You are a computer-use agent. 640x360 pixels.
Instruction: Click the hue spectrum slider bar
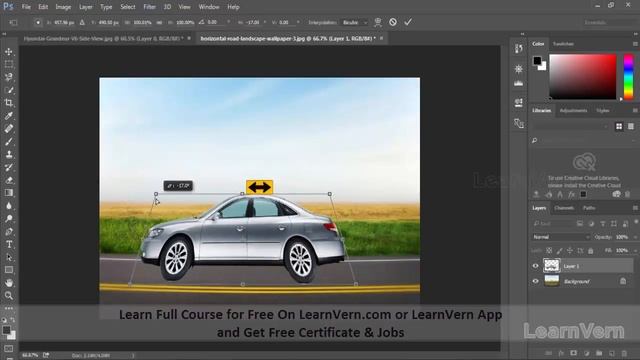coord(629,77)
